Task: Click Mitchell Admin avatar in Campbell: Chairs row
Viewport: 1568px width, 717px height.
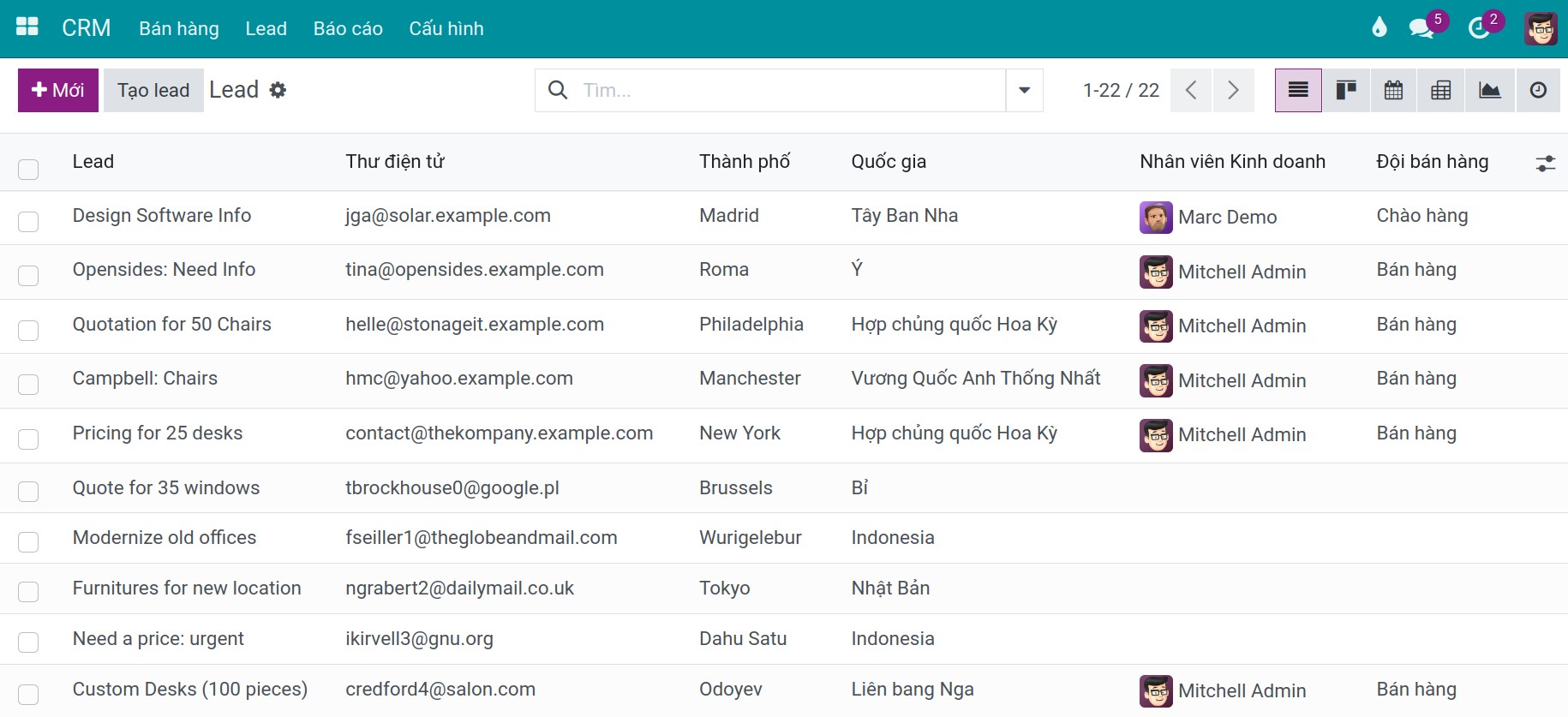Action: (x=1156, y=381)
